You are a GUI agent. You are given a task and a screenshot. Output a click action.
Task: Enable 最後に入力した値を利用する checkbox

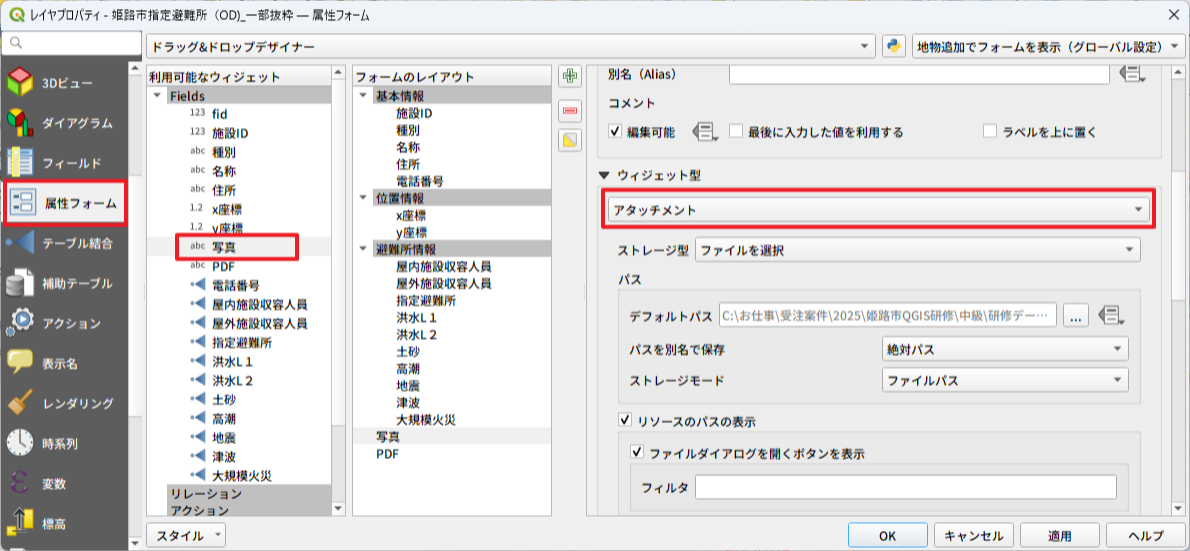736,132
